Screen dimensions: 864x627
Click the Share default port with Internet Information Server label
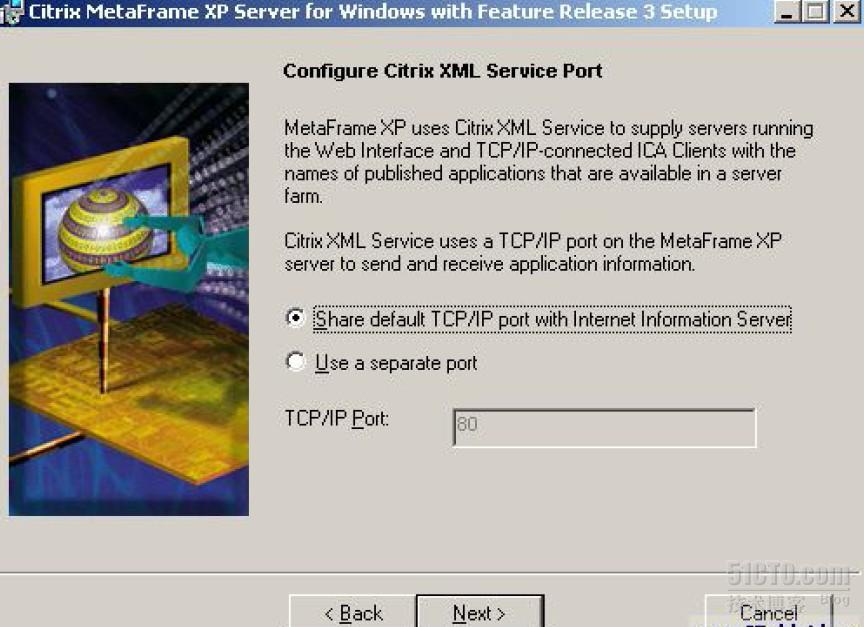(552, 320)
